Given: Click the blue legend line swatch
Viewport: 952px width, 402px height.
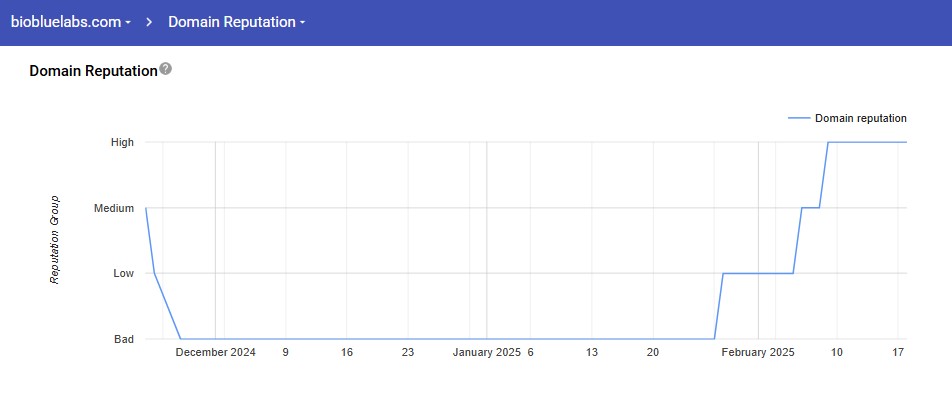Looking at the screenshot, I should pos(798,118).
